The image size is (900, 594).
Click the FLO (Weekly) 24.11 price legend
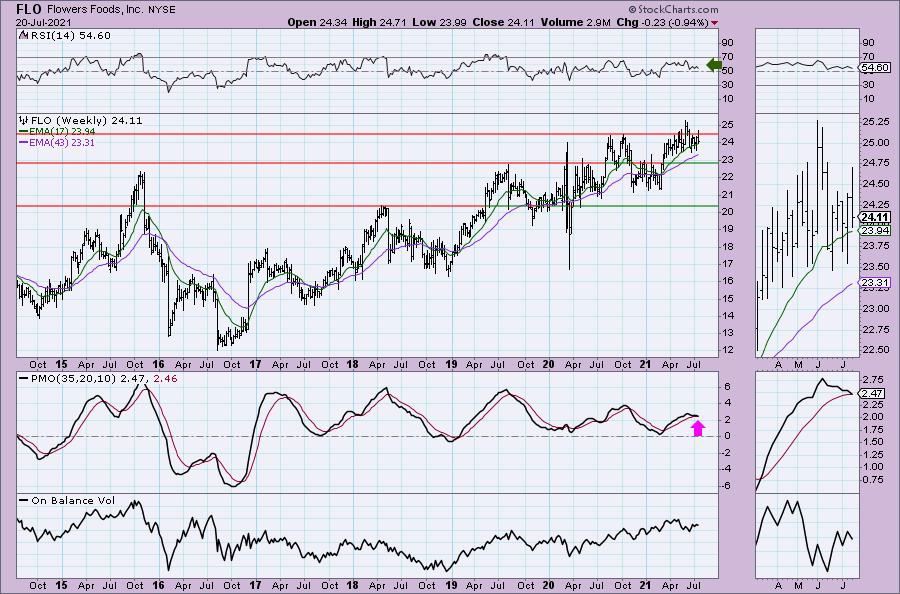[x=87, y=121]
